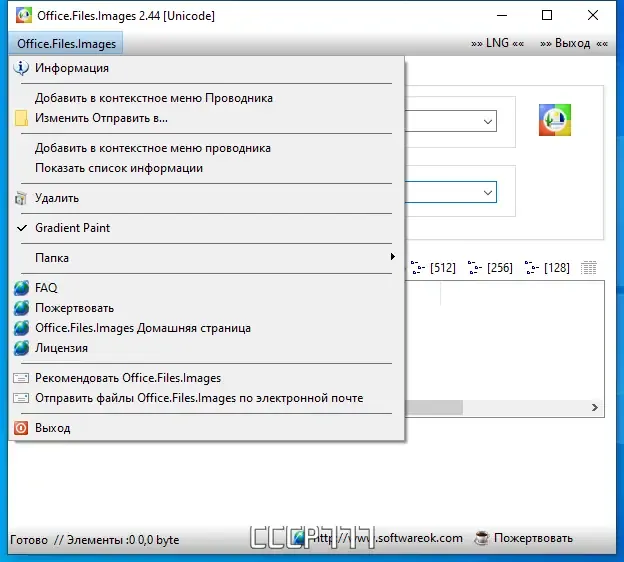The width and height of the screenshot is (624, 562).
Task: Expand the Папка submenu arrow
Action: pyautogui.click(x=392, y=257)
